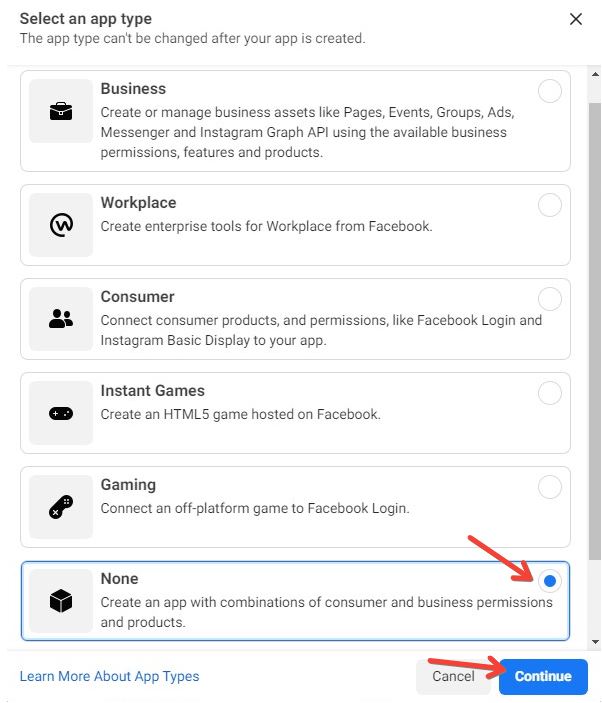Click the Consumer people icon
Viewport: 602px width, 703px height.
coord(61,319)
